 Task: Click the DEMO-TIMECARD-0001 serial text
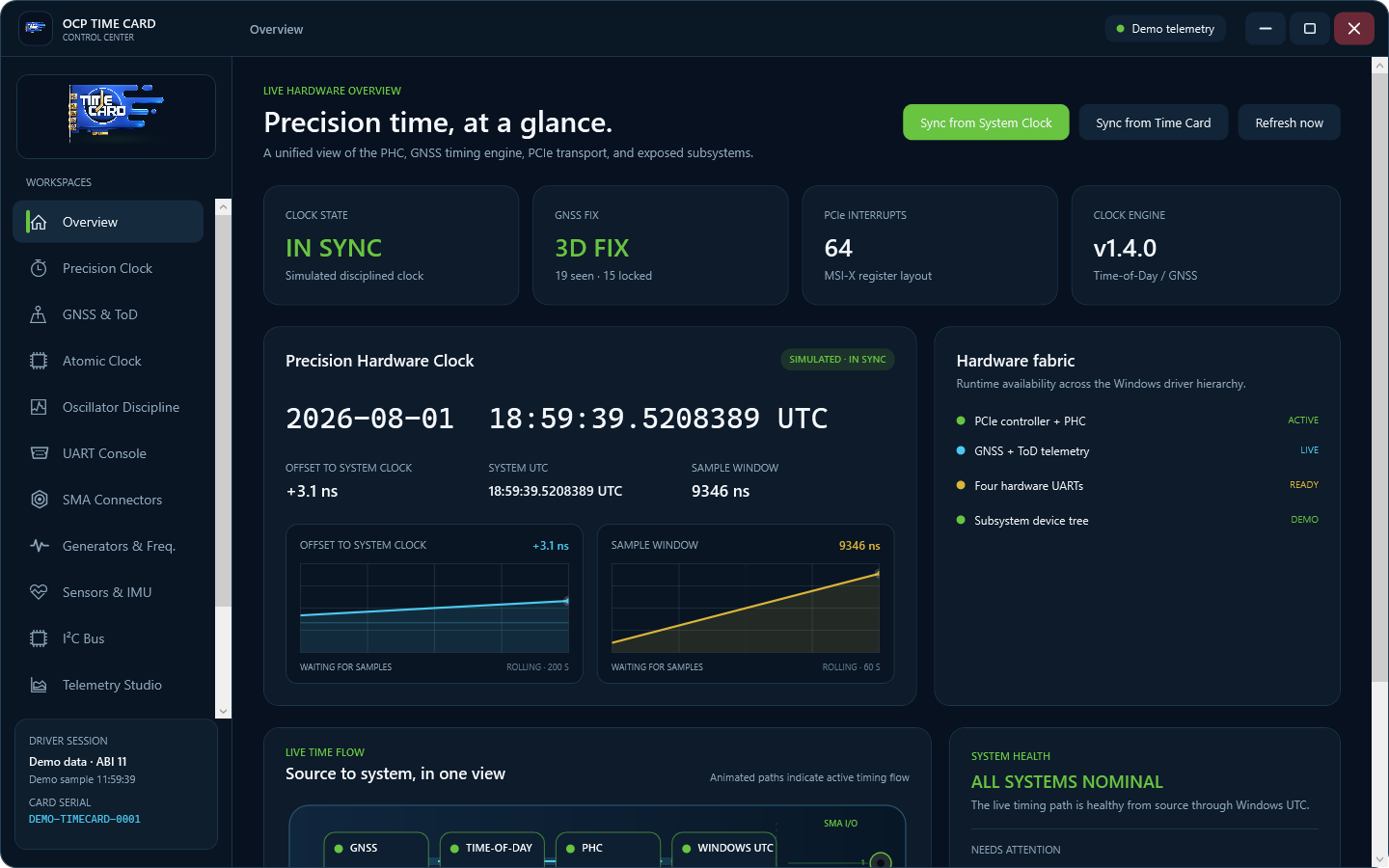pyautogui.click(x=85, y=819)
